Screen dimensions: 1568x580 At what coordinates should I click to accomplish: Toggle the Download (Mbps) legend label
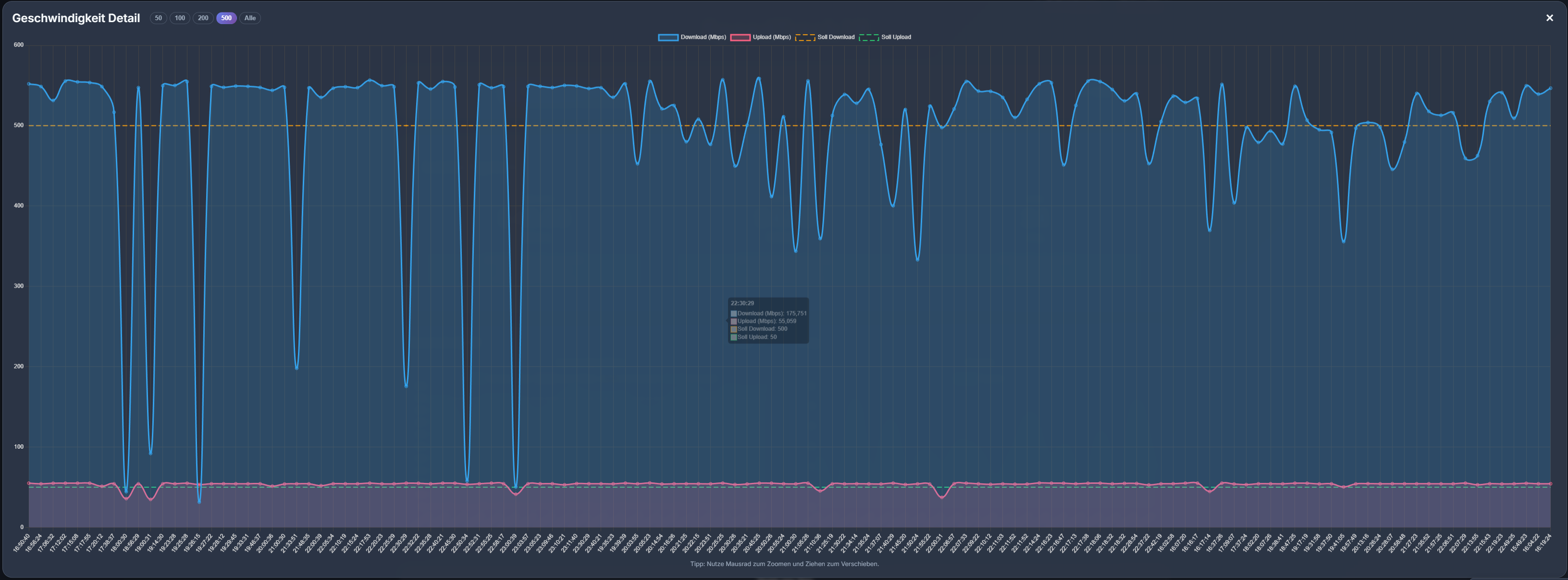pyautogui.click(x=703, y=37)
